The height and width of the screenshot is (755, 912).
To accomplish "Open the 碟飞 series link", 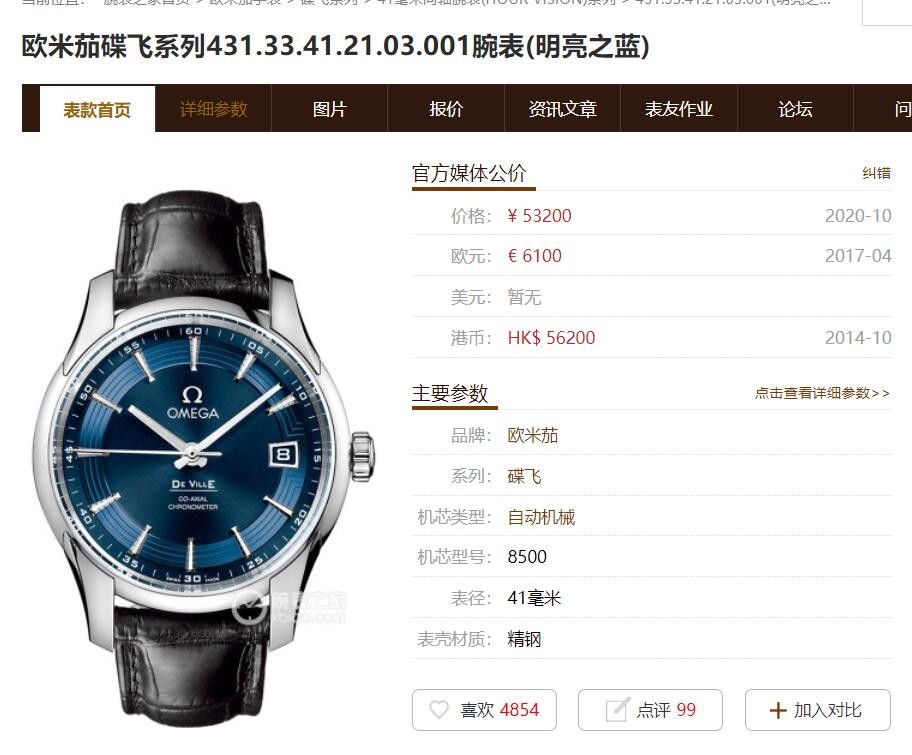I will coord(524,476).
